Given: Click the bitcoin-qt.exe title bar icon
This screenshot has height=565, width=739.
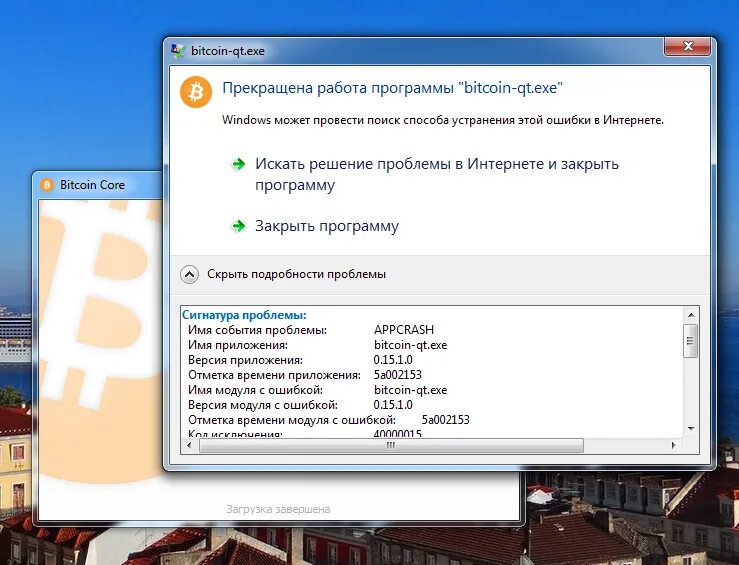Looking at the screenshot, I should pos(178,51).
